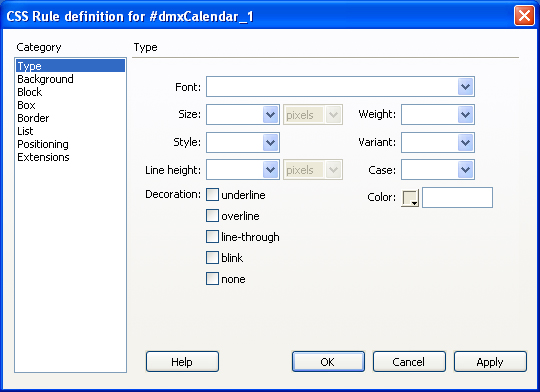
Task: Click into the Color value text field
Action: coord(457,197)
